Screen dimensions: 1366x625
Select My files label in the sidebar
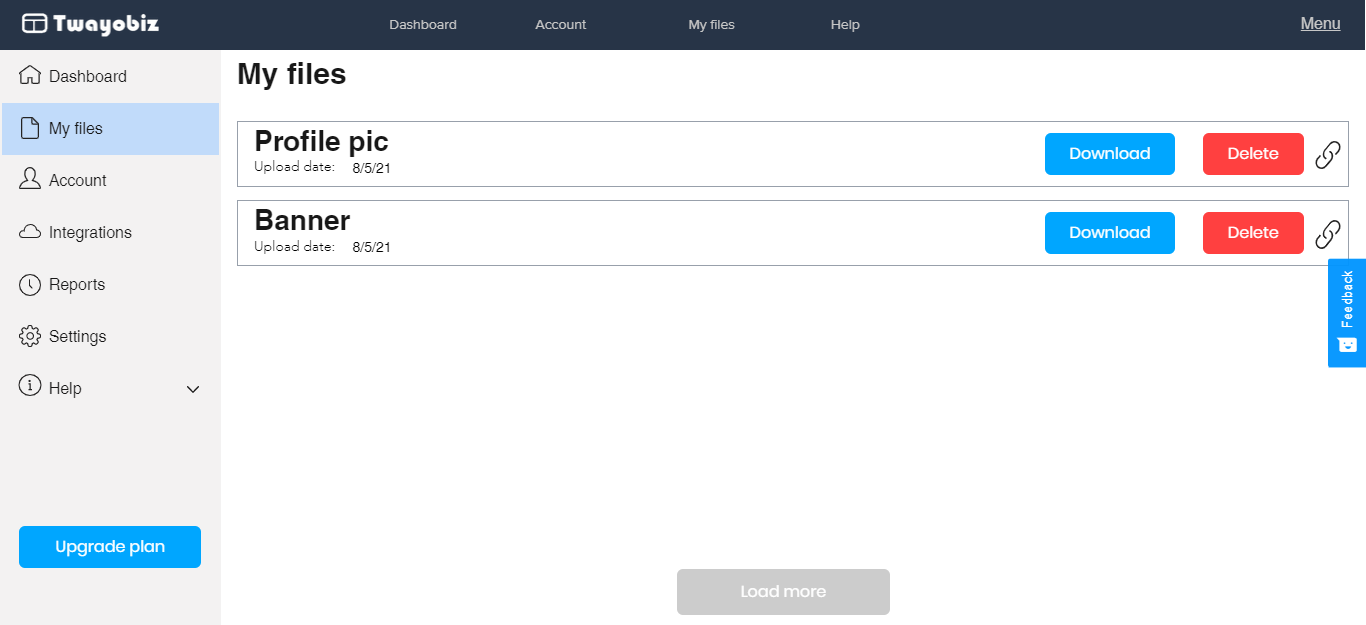coord(76,128)
